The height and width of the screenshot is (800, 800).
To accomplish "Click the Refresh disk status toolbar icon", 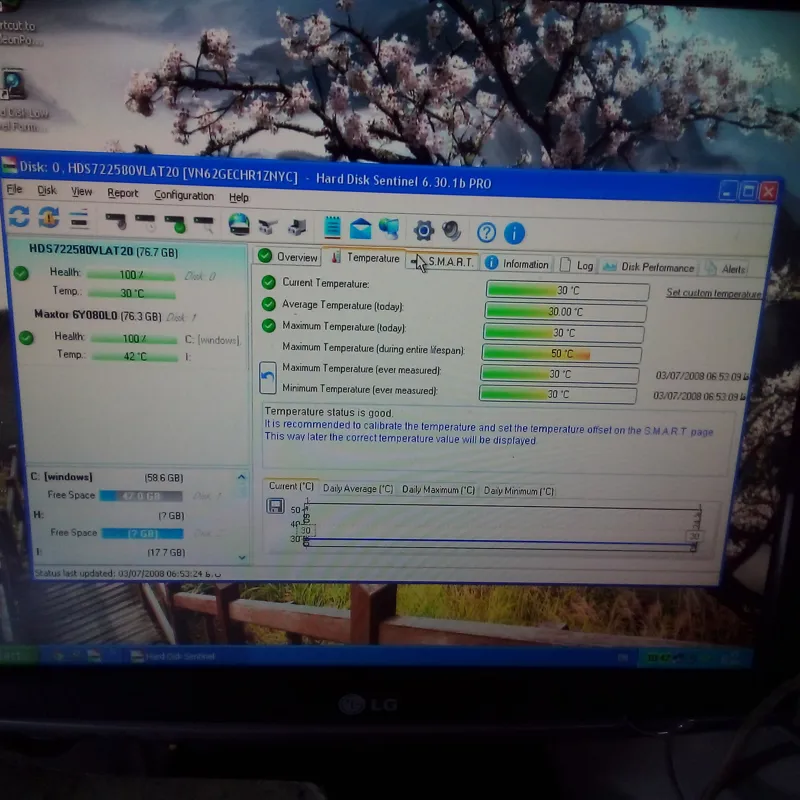I will 19,216.
